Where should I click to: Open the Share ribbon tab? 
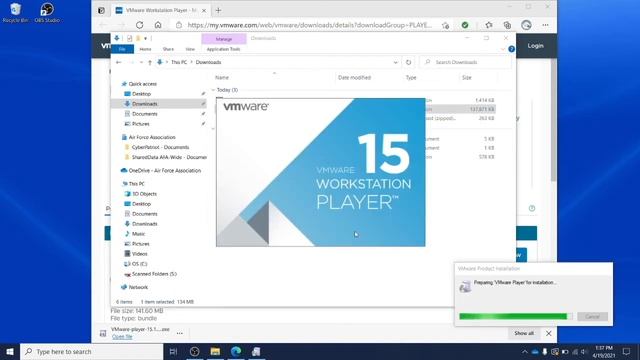click(168, 49)
